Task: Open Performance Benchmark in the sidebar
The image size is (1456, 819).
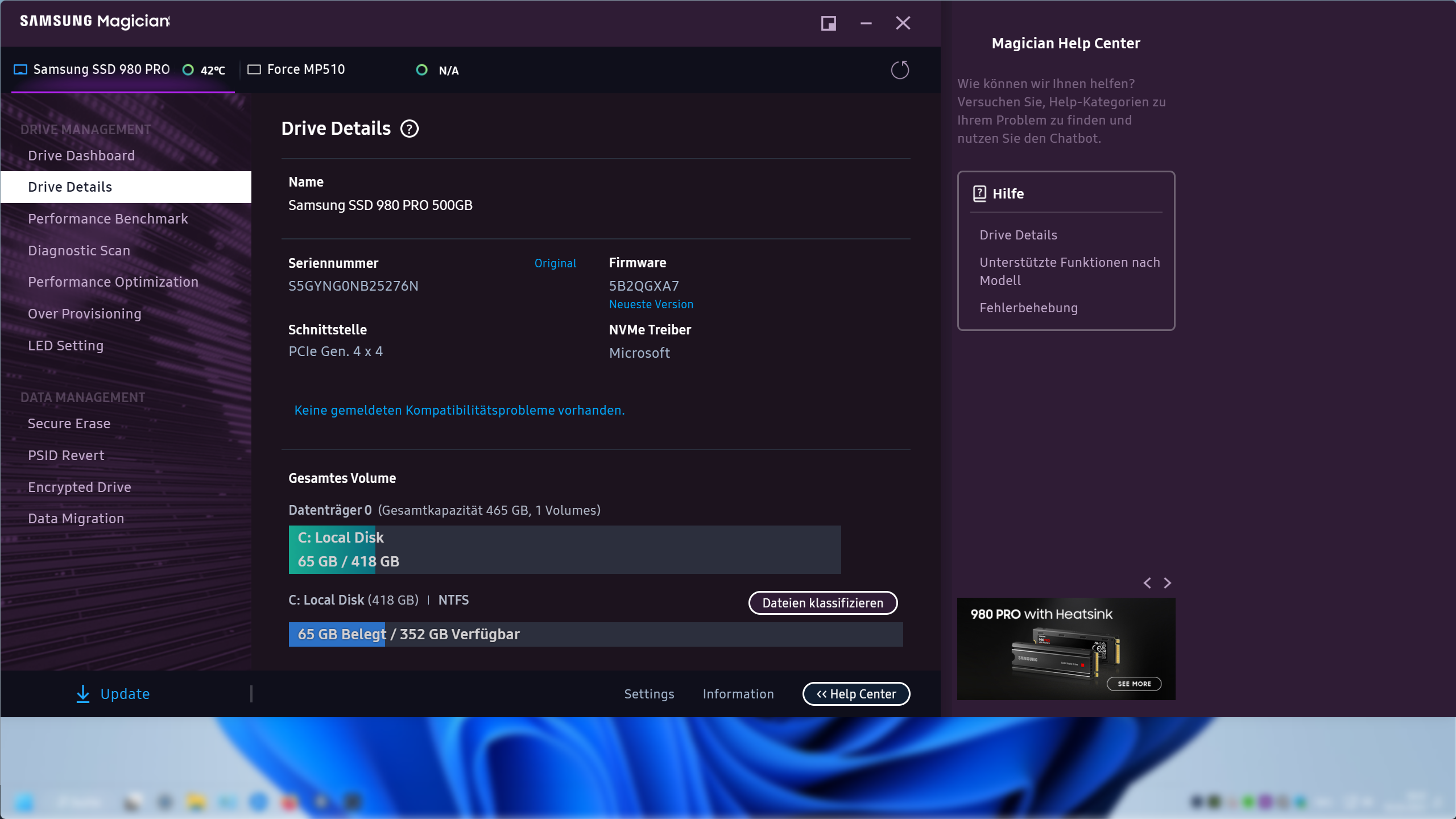Action: (108, 218)
